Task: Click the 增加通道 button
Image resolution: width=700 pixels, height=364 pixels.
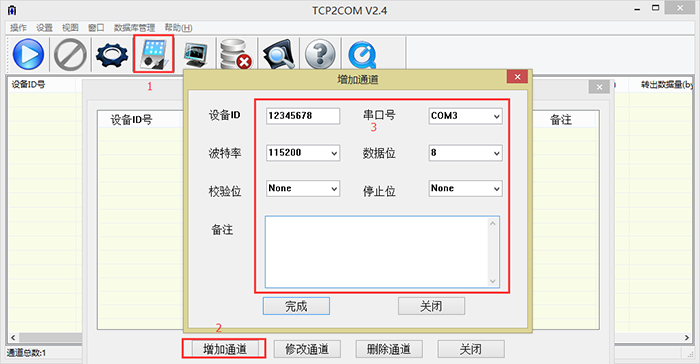Action: [x=225, y=349]
